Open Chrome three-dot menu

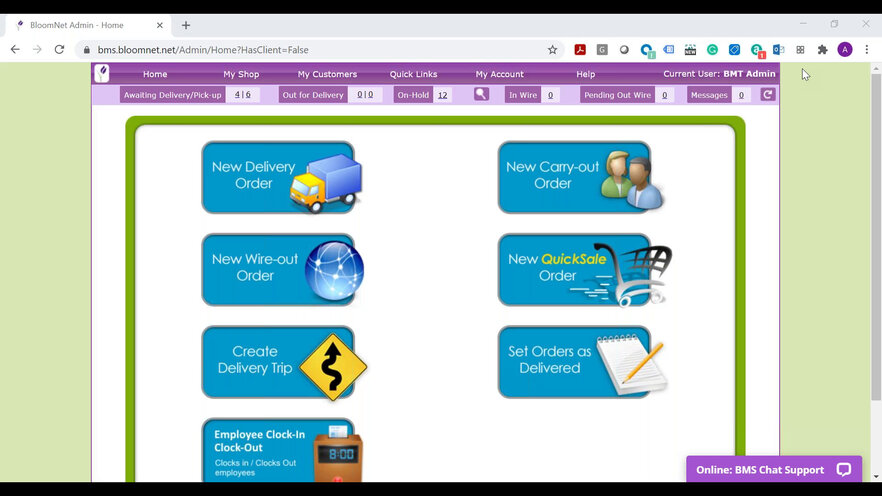[x=867, y=49]
